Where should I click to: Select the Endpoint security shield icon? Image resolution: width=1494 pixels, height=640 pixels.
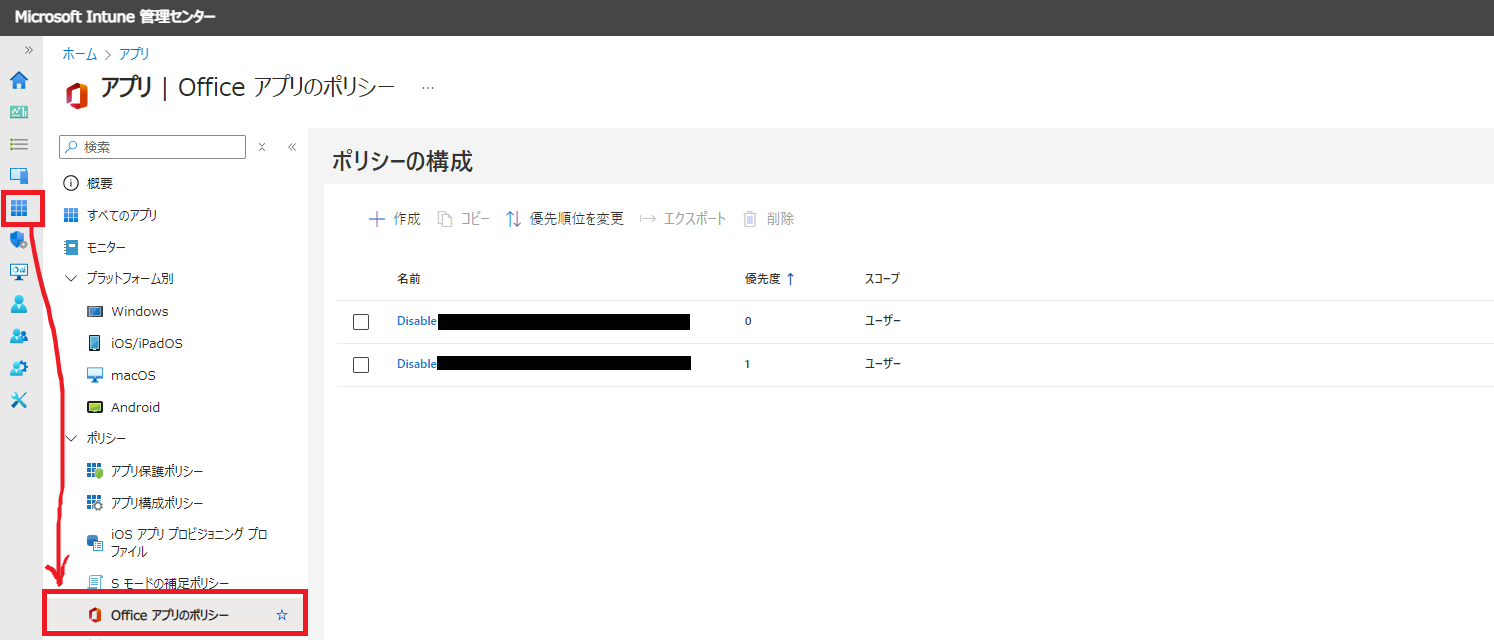[x=19, y=240]
